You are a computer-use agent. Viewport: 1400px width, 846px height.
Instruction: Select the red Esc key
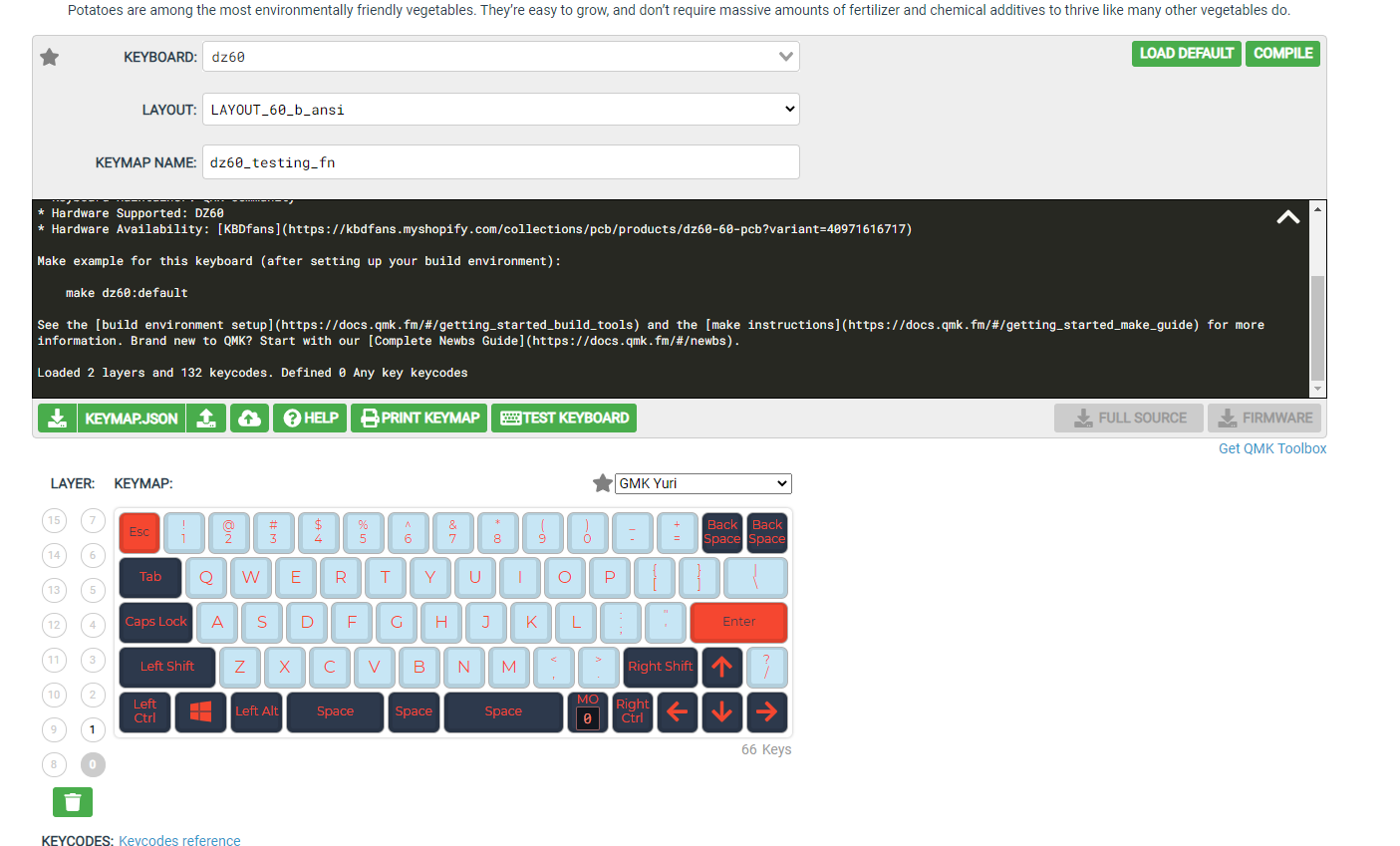tap(140, 532)
